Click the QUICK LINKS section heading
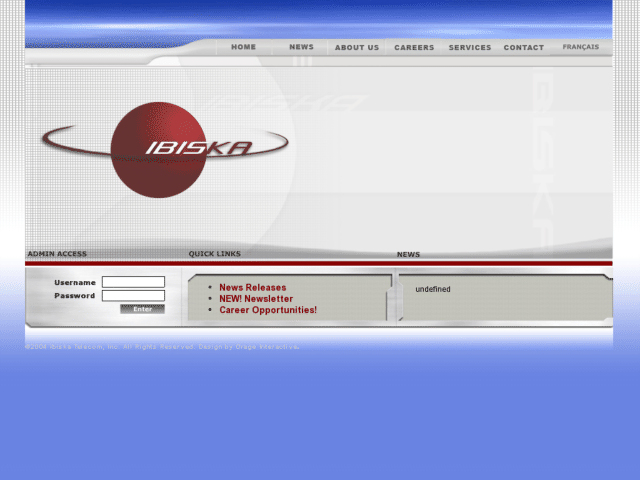The image size is (640, 480). [215, 253]
